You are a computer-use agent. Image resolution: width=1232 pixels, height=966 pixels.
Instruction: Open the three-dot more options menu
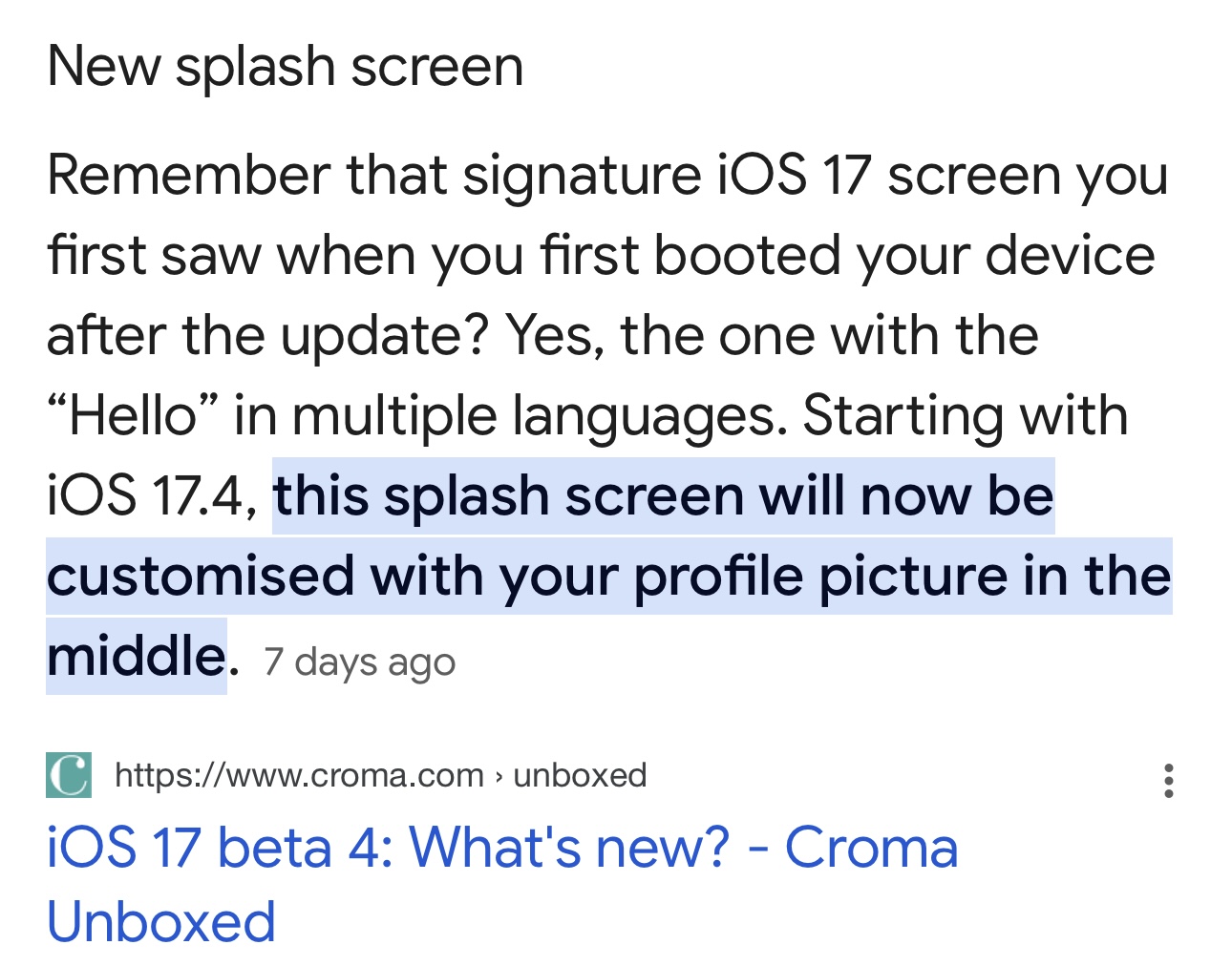[x=1168, y=781]
